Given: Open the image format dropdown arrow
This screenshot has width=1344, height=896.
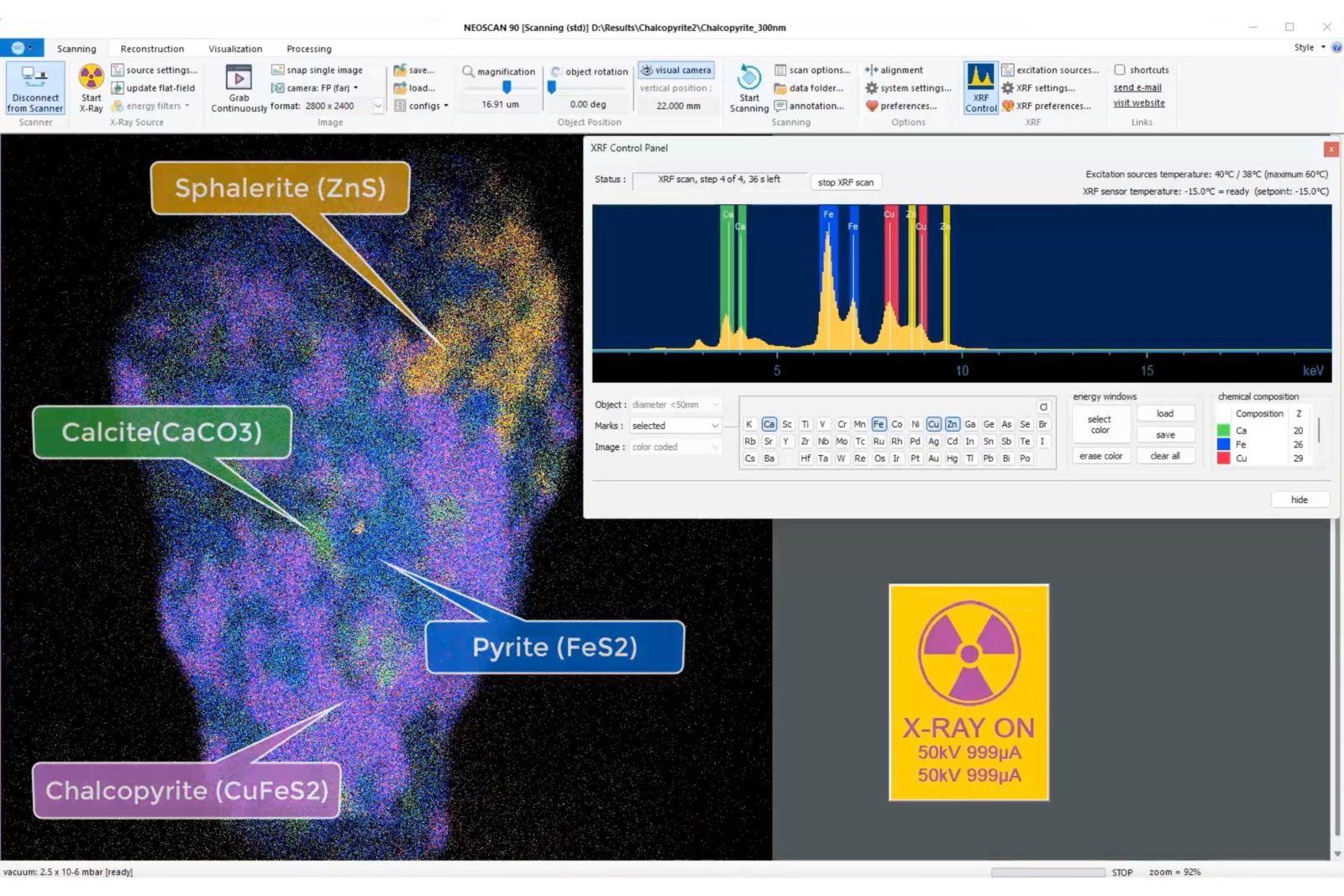Looking at the screenshot, I should pyautogui.click(x=378, y=106).
